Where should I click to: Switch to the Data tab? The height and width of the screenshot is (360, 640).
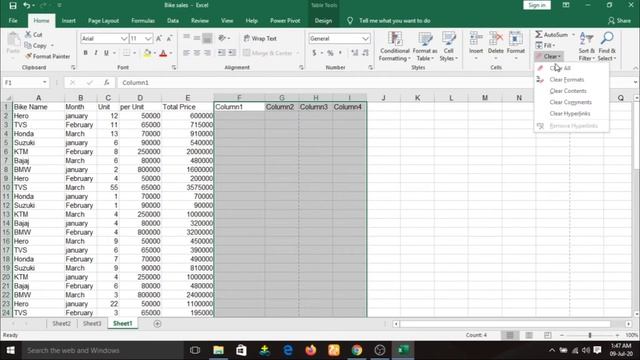173,20
